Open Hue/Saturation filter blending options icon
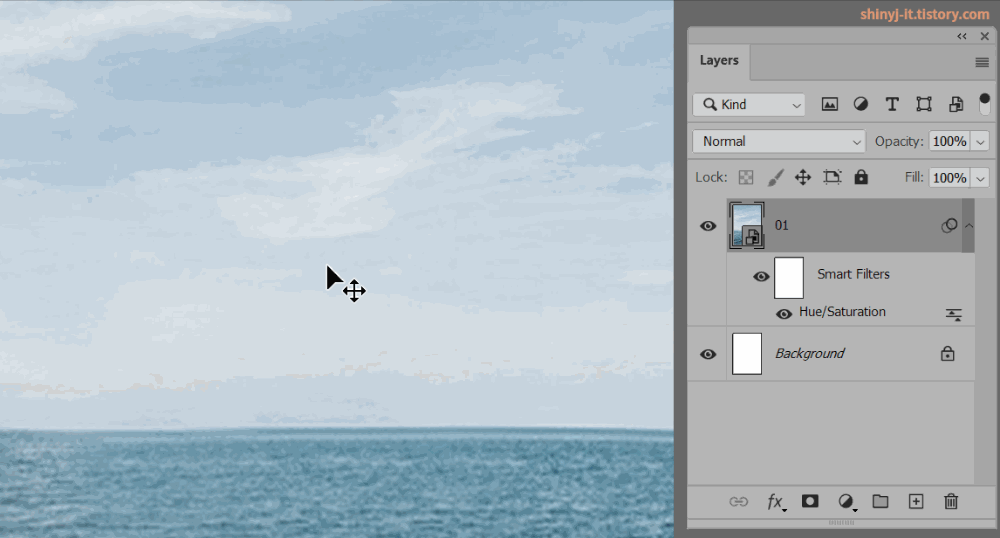Image resolution: width=1000 pixels, height=538 pixels. [953, 314]
